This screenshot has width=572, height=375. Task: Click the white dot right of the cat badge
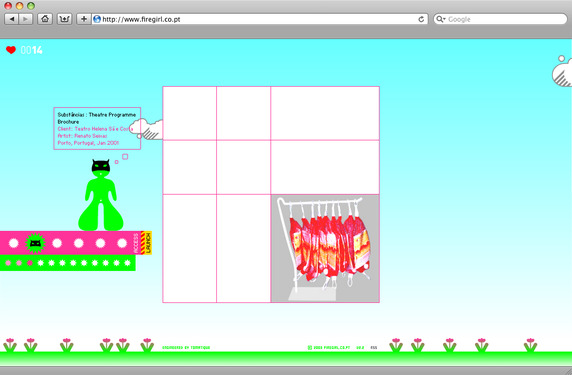(x=57, y=243)
